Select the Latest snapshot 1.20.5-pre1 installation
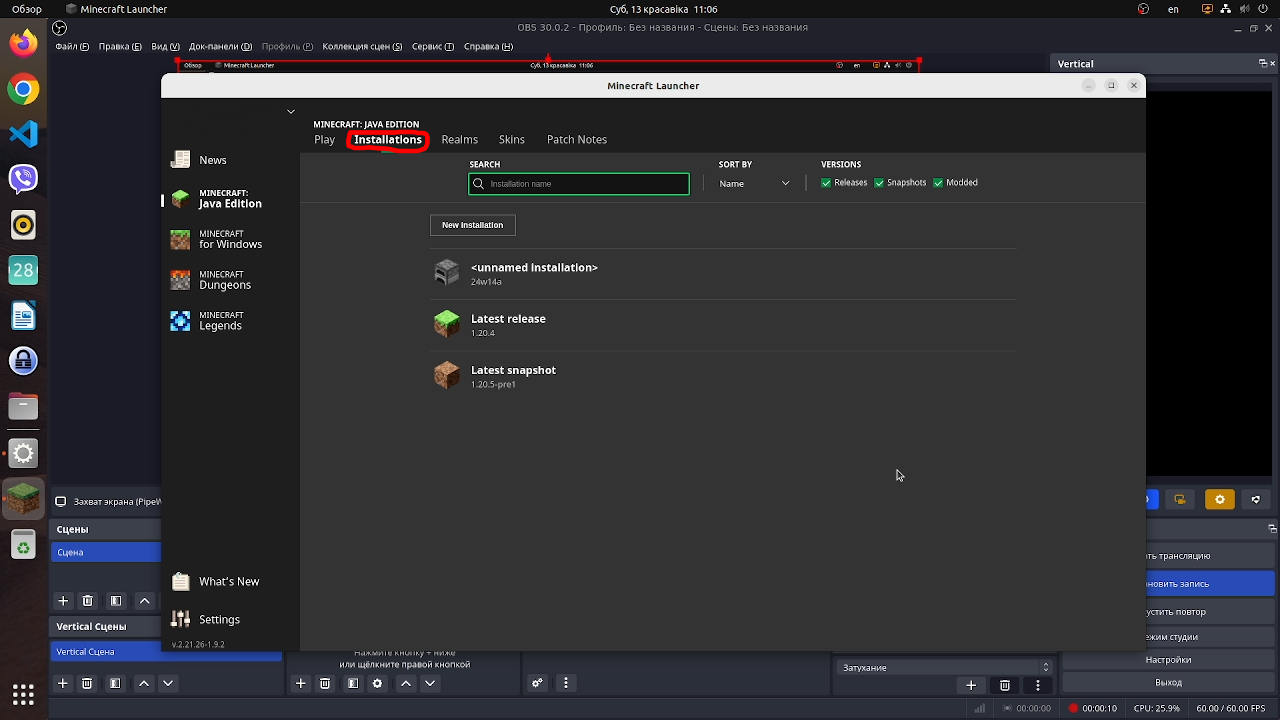This screenshot has width=1280, height=720. 723,376
